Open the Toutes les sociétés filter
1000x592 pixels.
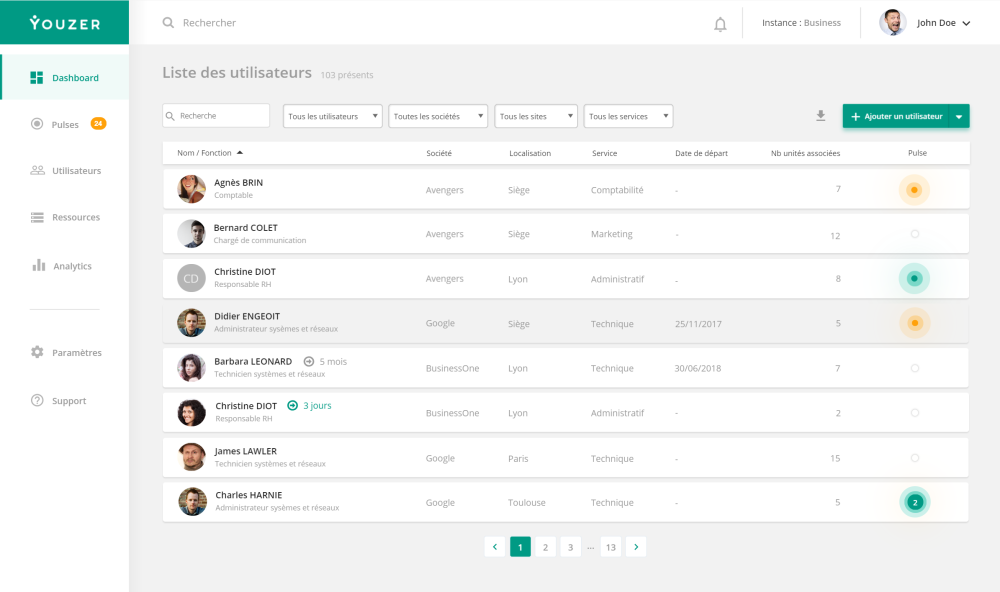point(438,116)
